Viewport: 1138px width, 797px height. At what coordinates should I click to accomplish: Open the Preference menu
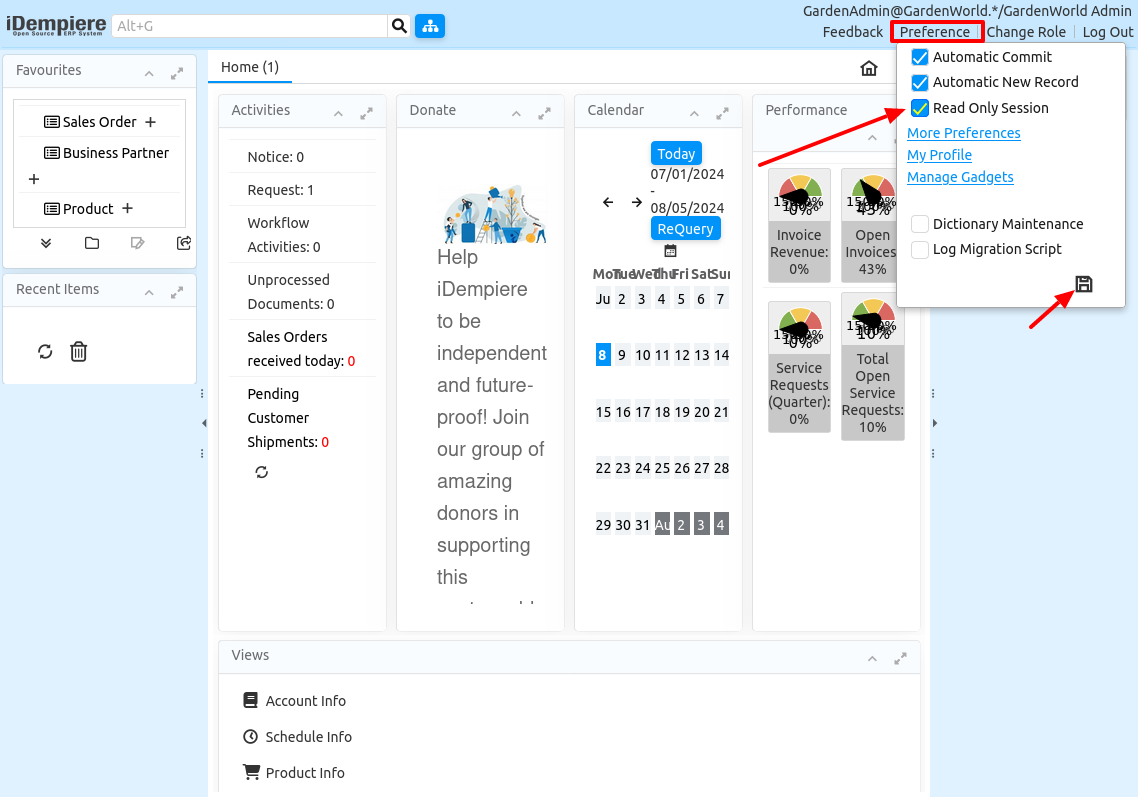[935, 32]
